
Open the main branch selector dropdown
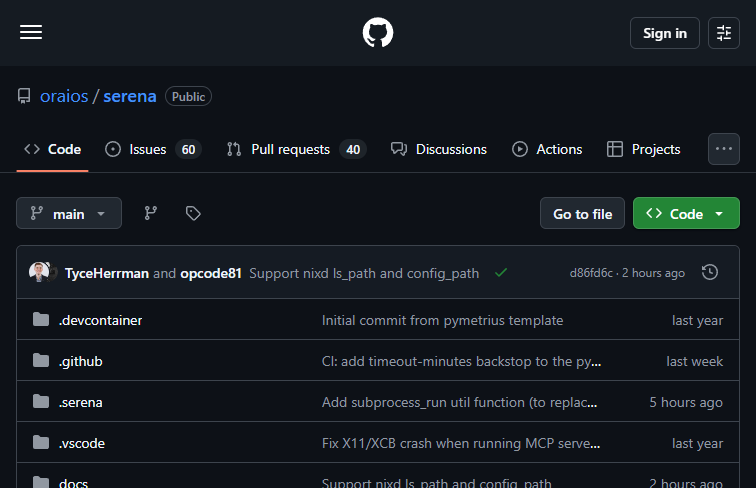click(69, 213)
